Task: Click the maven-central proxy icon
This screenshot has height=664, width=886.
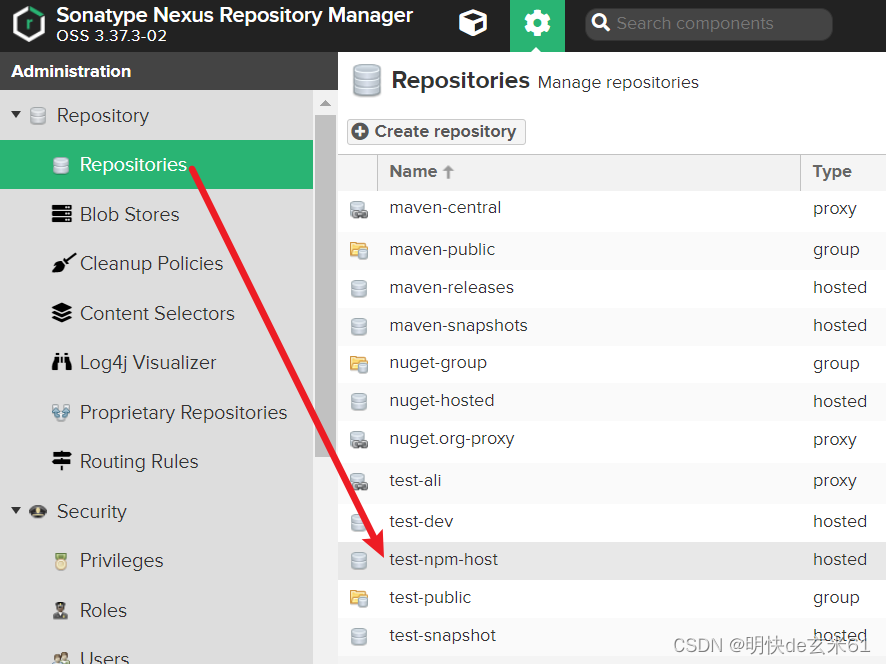Action: pos(359,210)
